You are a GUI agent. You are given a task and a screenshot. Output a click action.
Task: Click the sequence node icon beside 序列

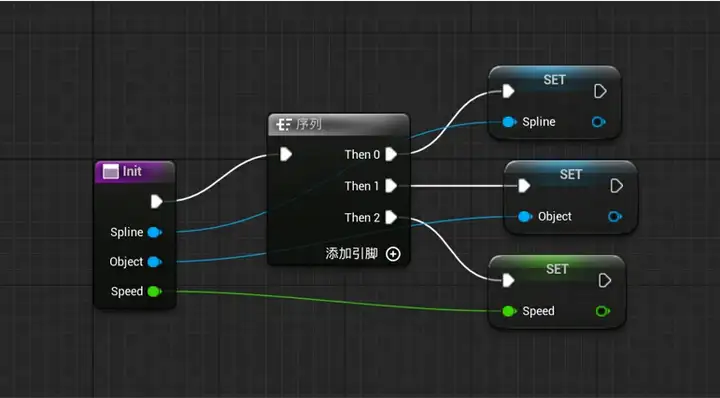284,124
